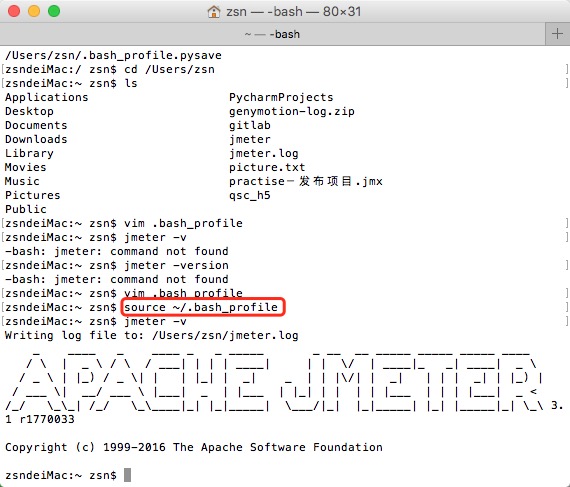Click 'Public' in the ls listing
Viewport: 570px width, 487px height.
tap(25, 209)
